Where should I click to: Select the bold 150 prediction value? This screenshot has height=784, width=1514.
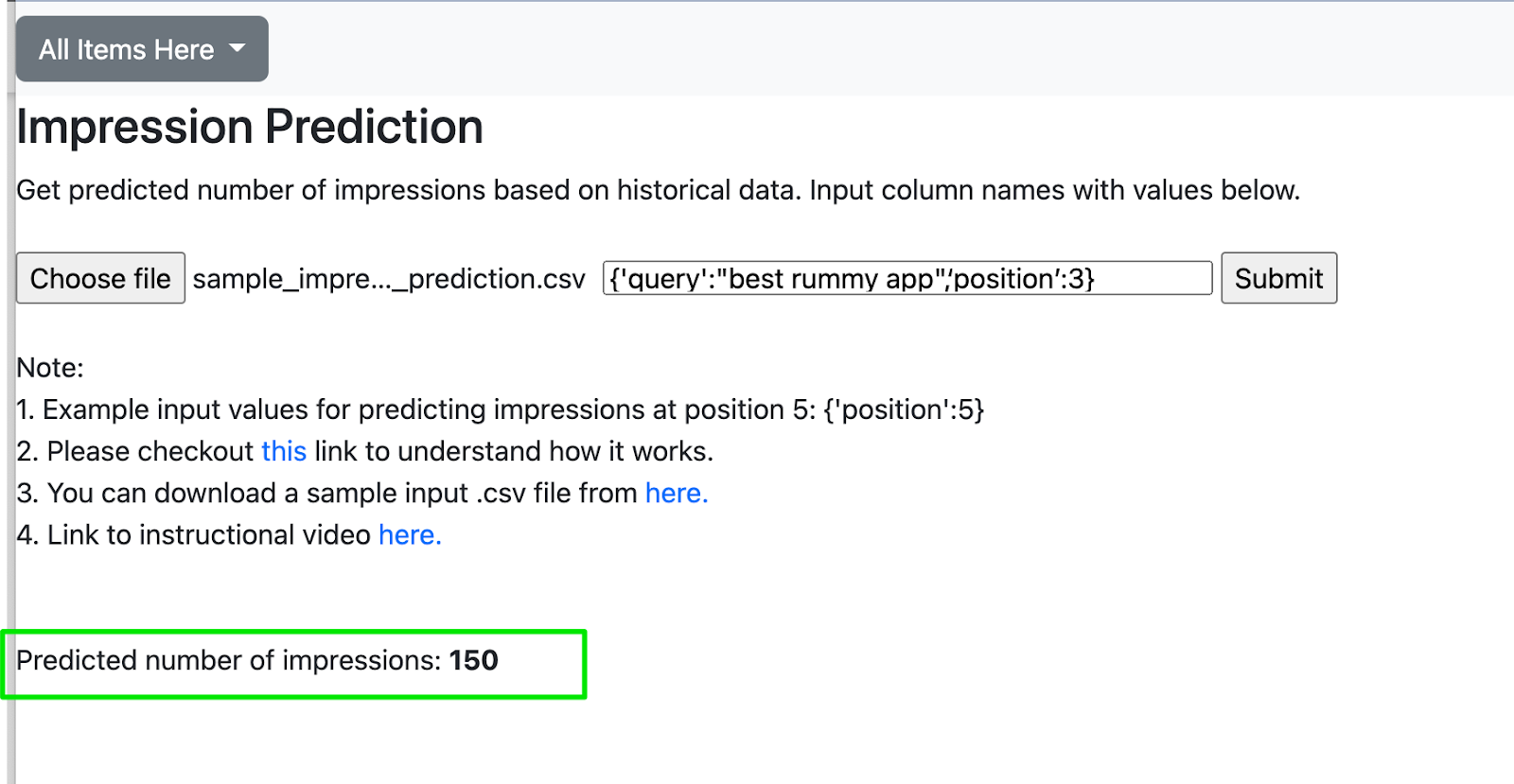pyautogui.click(x=473, y=660)
